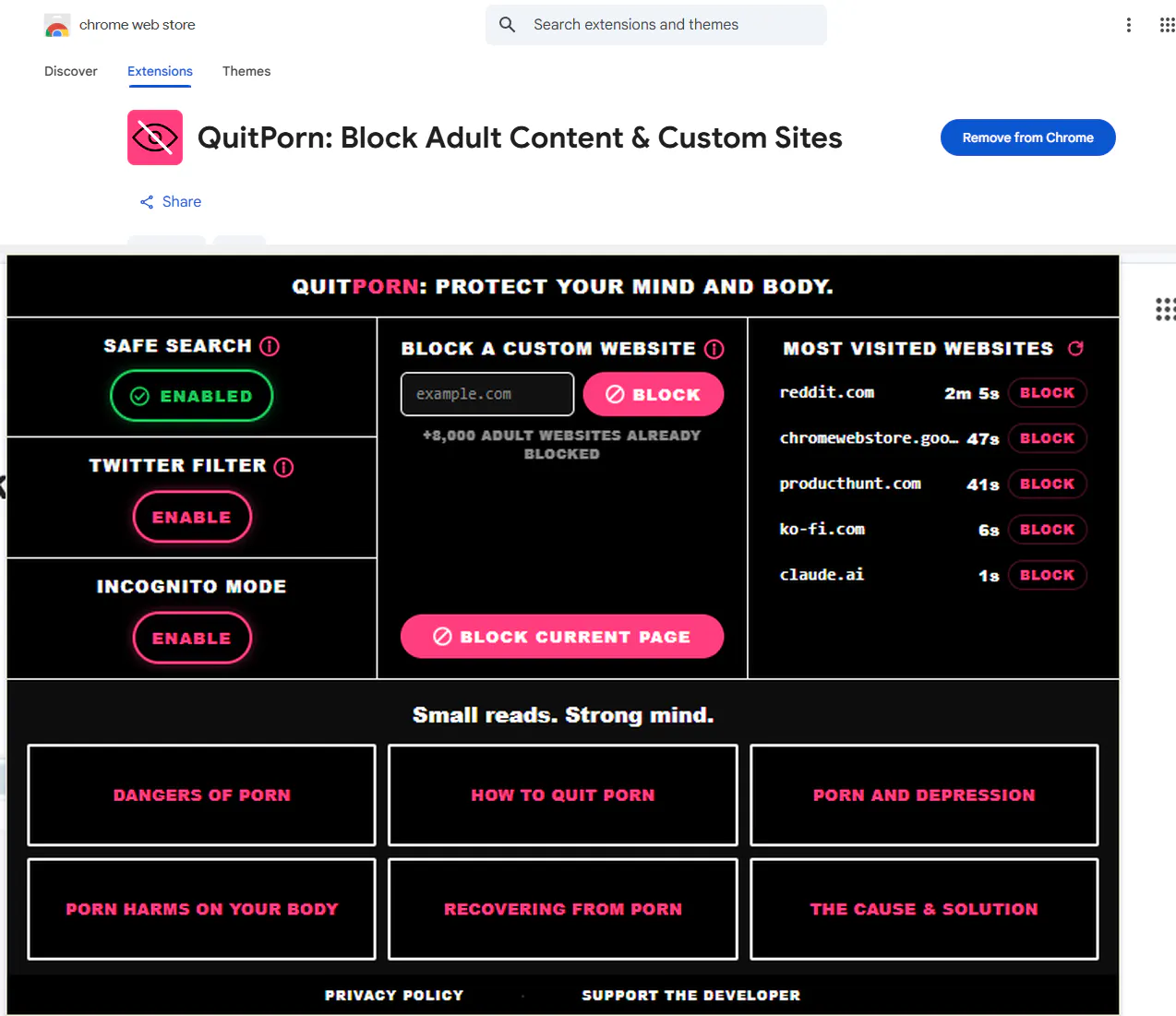Click Block a Custom Website info icon
The height and width of the screenshot is (1016, 1176).
[x=714, y=349]
